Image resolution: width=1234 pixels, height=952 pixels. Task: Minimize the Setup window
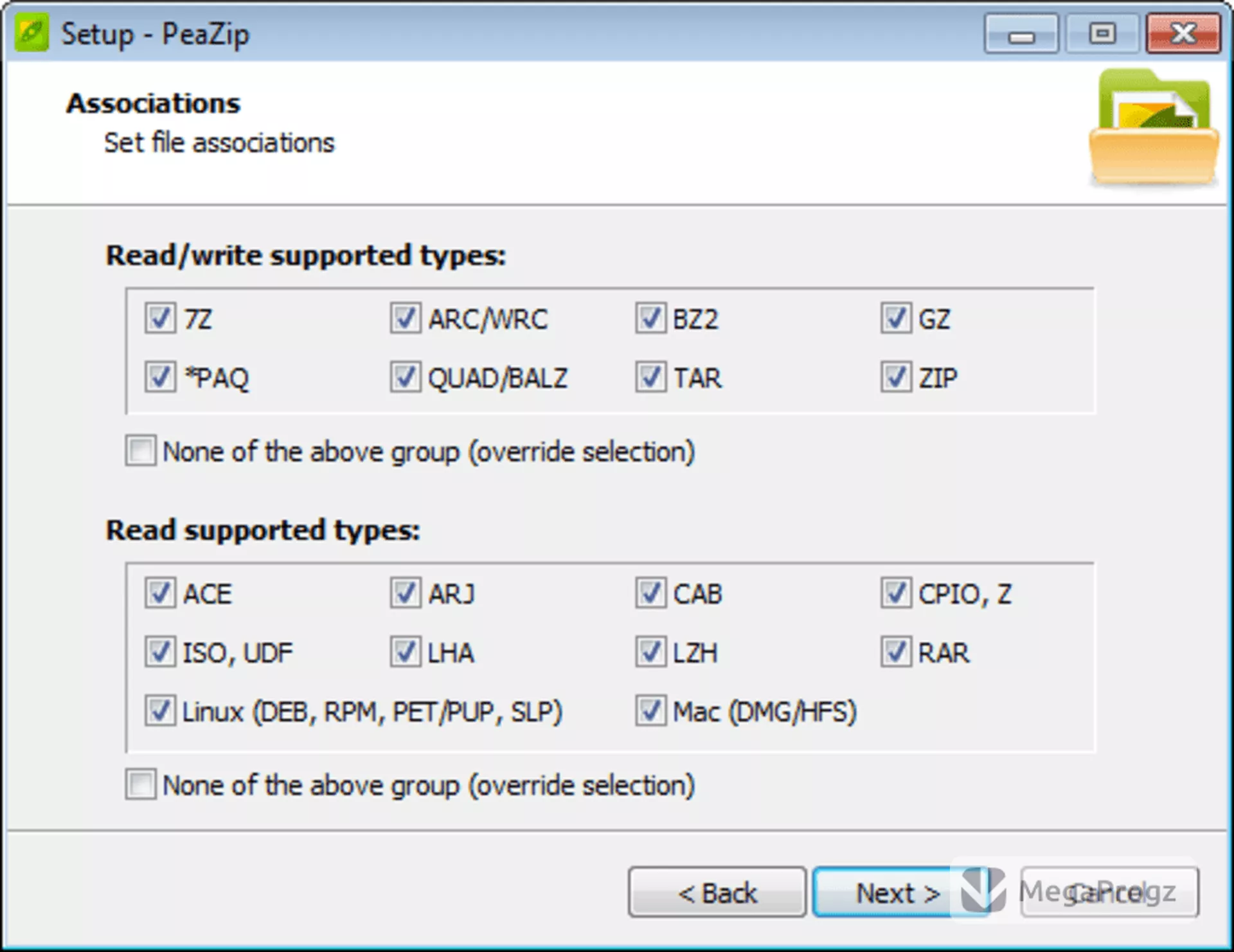click(x=1021, y=34)
